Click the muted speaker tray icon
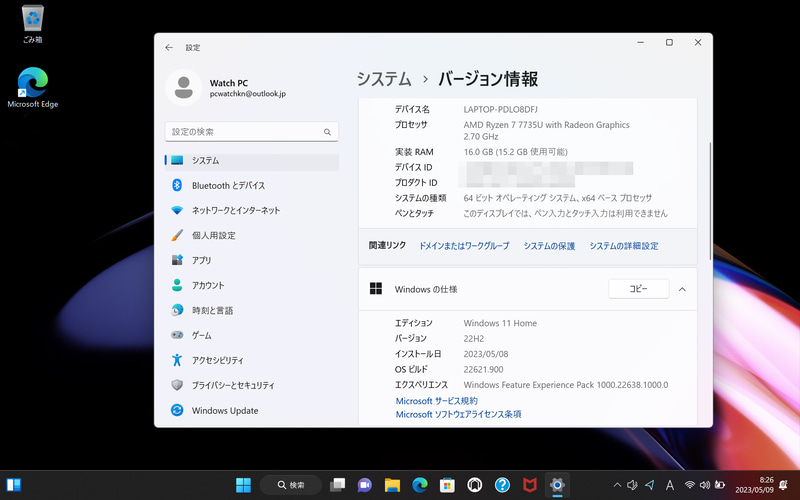800x500 pixels. [x=633, y=485]
